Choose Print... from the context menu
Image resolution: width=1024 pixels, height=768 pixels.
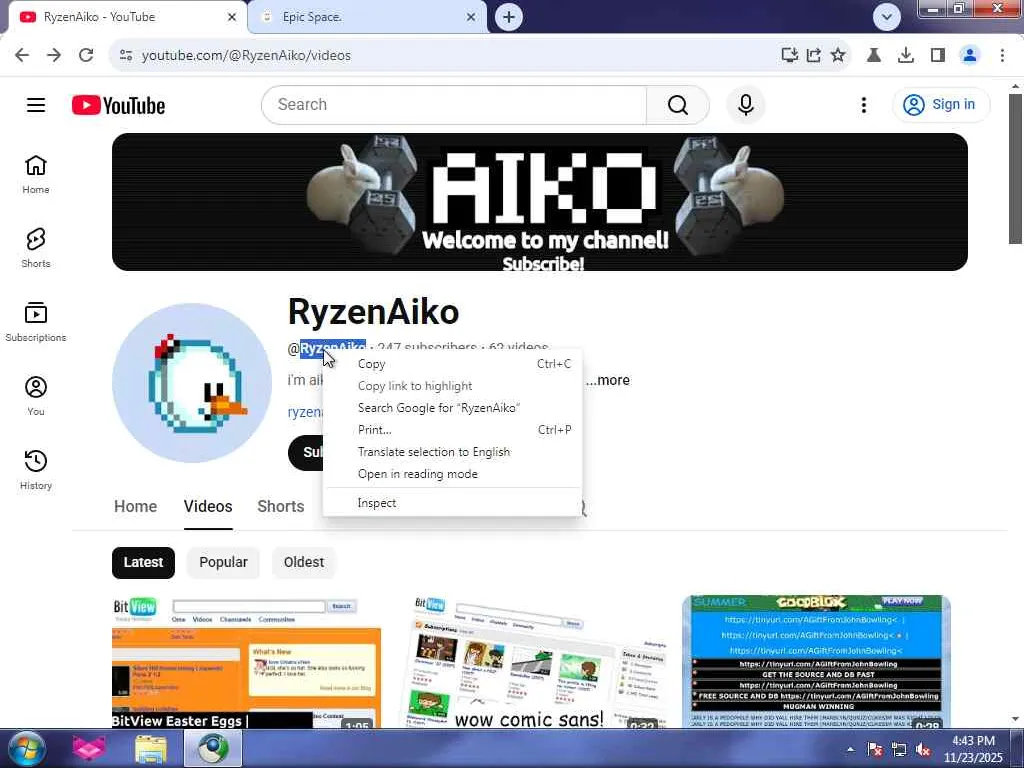tap(452, 430)
